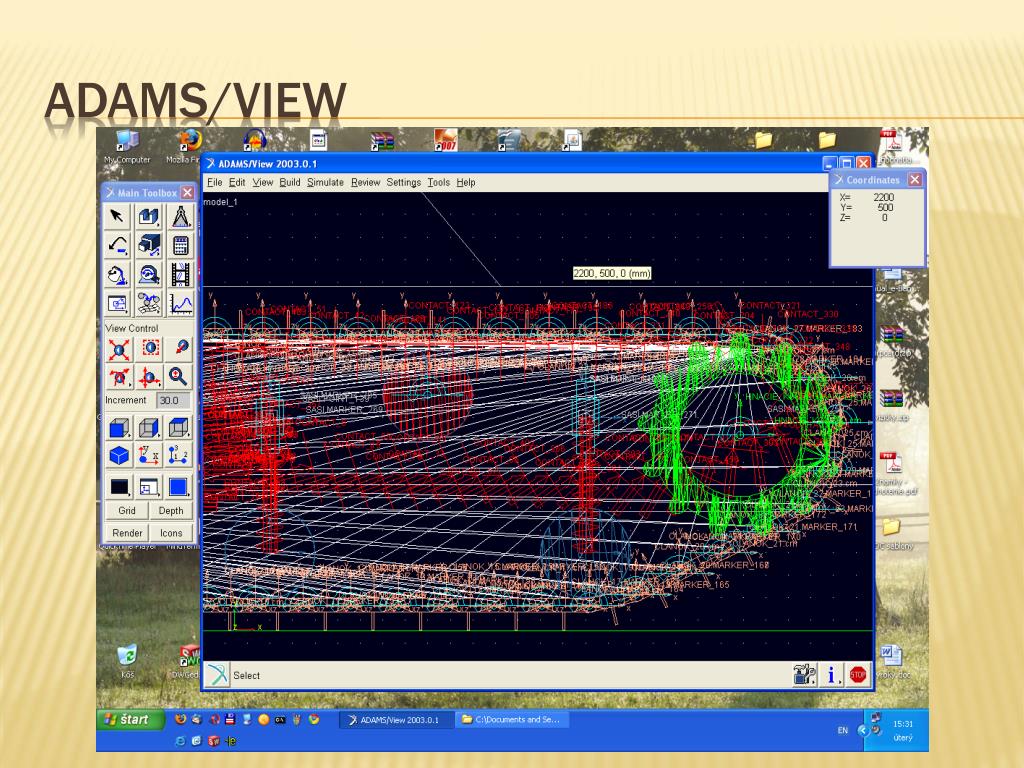Set the front view cube icon
The image size is (1024, 768).
pos(119,428)
